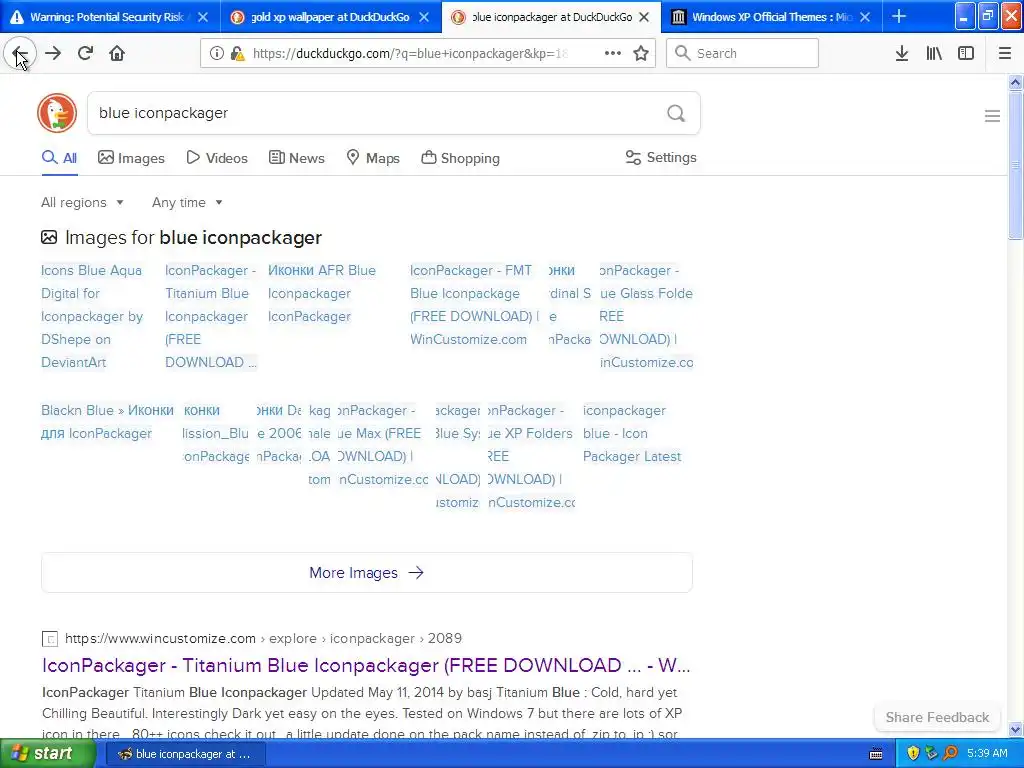View the connection security lock warning icon
The image size is (1024, 768).
coord(238,54)
